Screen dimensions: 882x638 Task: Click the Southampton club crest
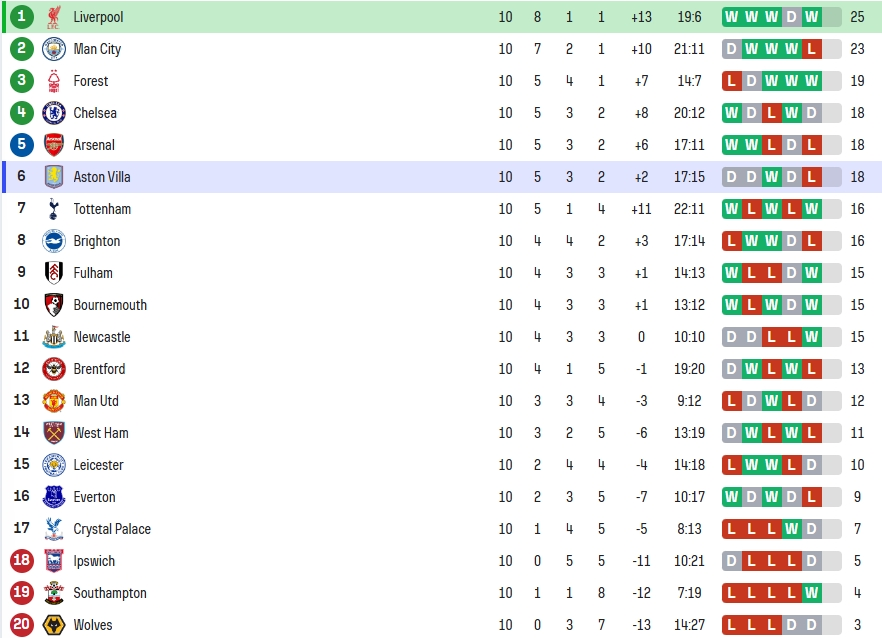54,593
